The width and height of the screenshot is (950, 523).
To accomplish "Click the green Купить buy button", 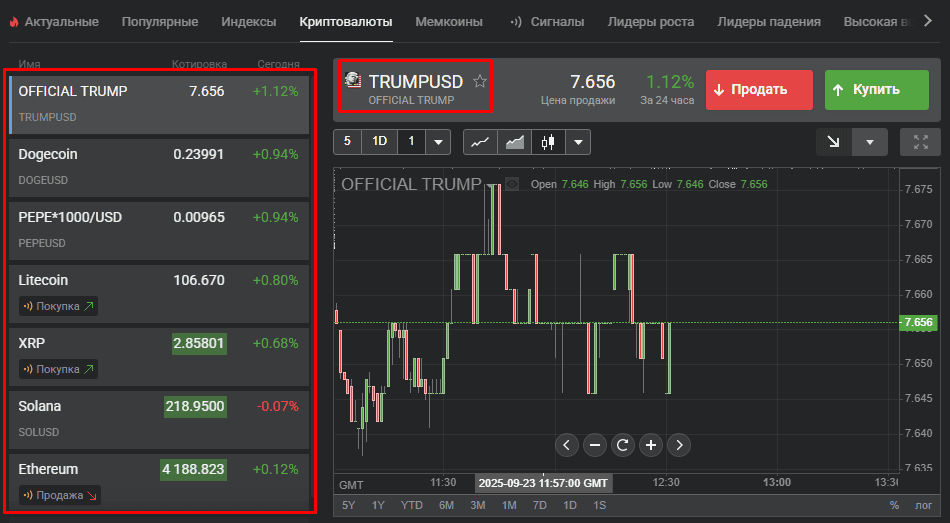I will click(877, 90).
